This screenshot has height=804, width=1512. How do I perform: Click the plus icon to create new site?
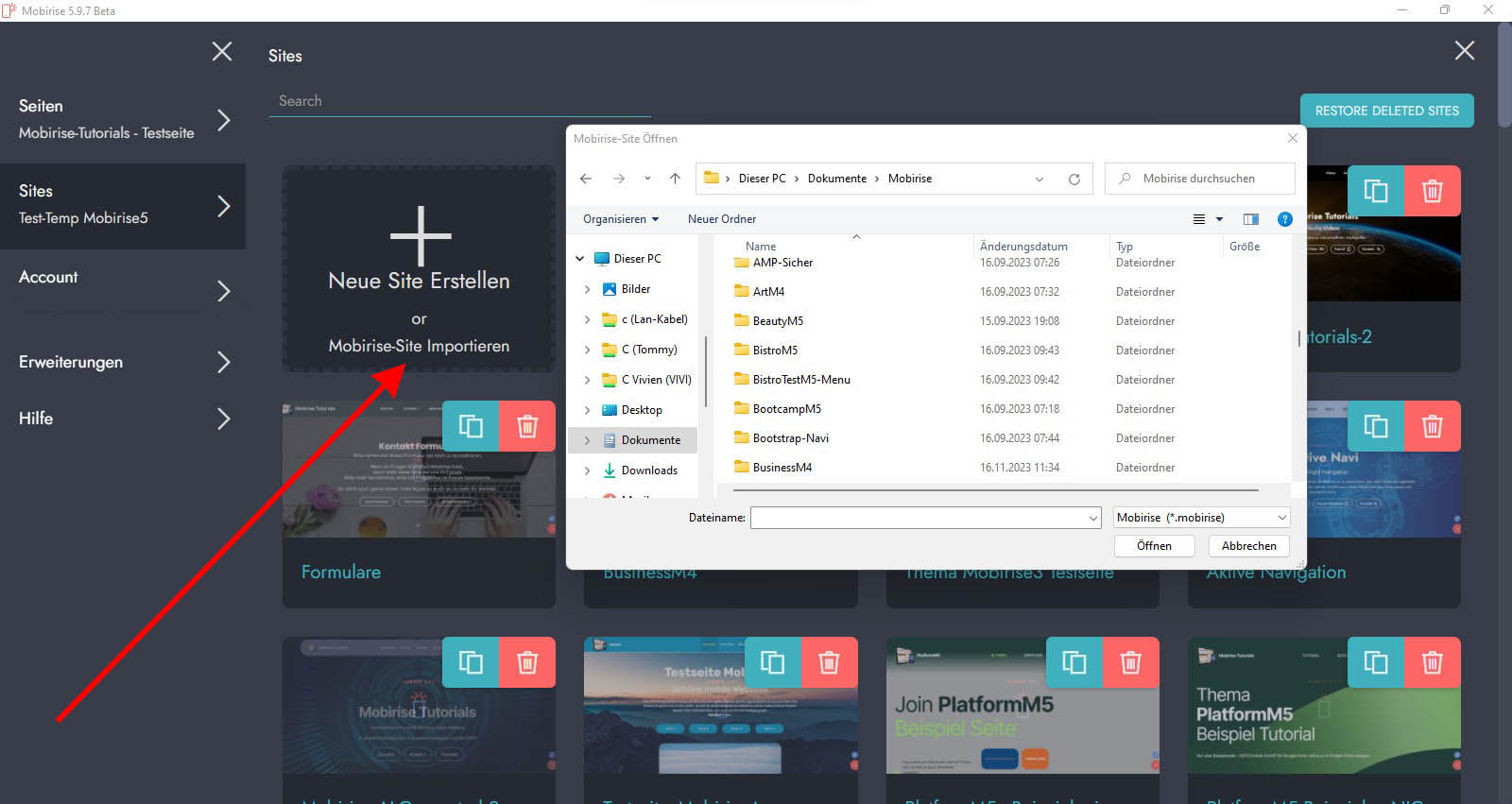tap(420, 236)
